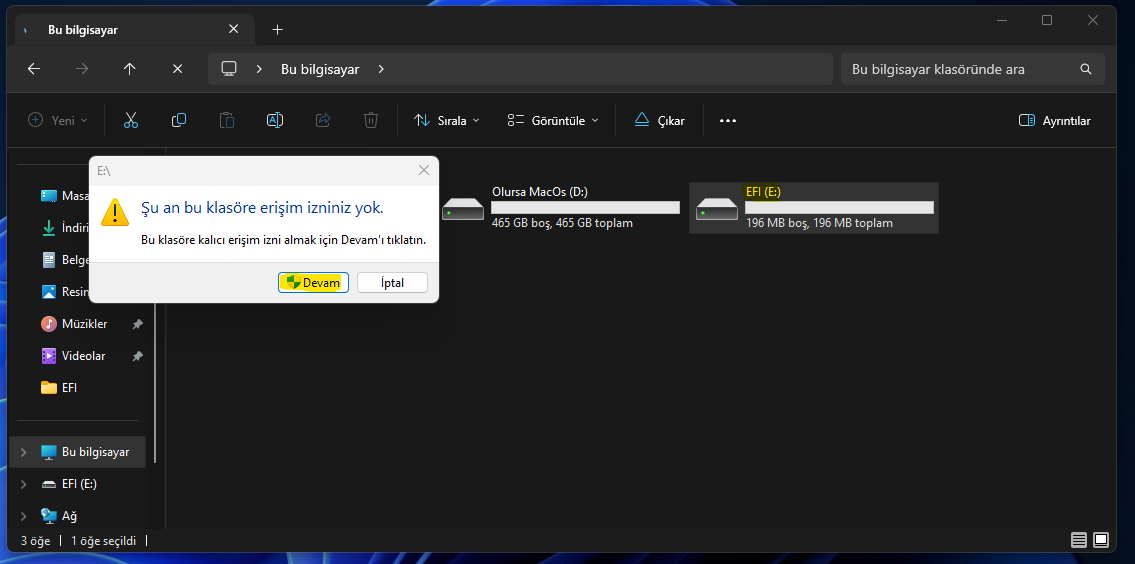The image size is (1135, 564).
Task: Stop loading with the X navigation button
Action: 177,69
